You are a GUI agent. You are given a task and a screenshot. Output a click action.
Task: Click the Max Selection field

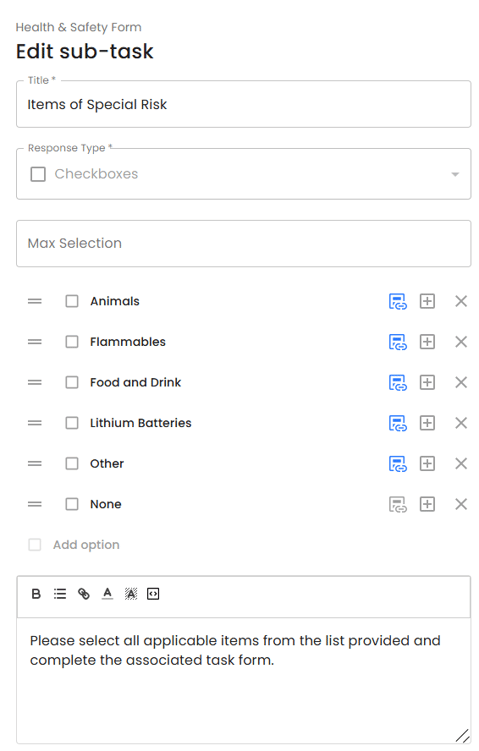pos(243,243)
